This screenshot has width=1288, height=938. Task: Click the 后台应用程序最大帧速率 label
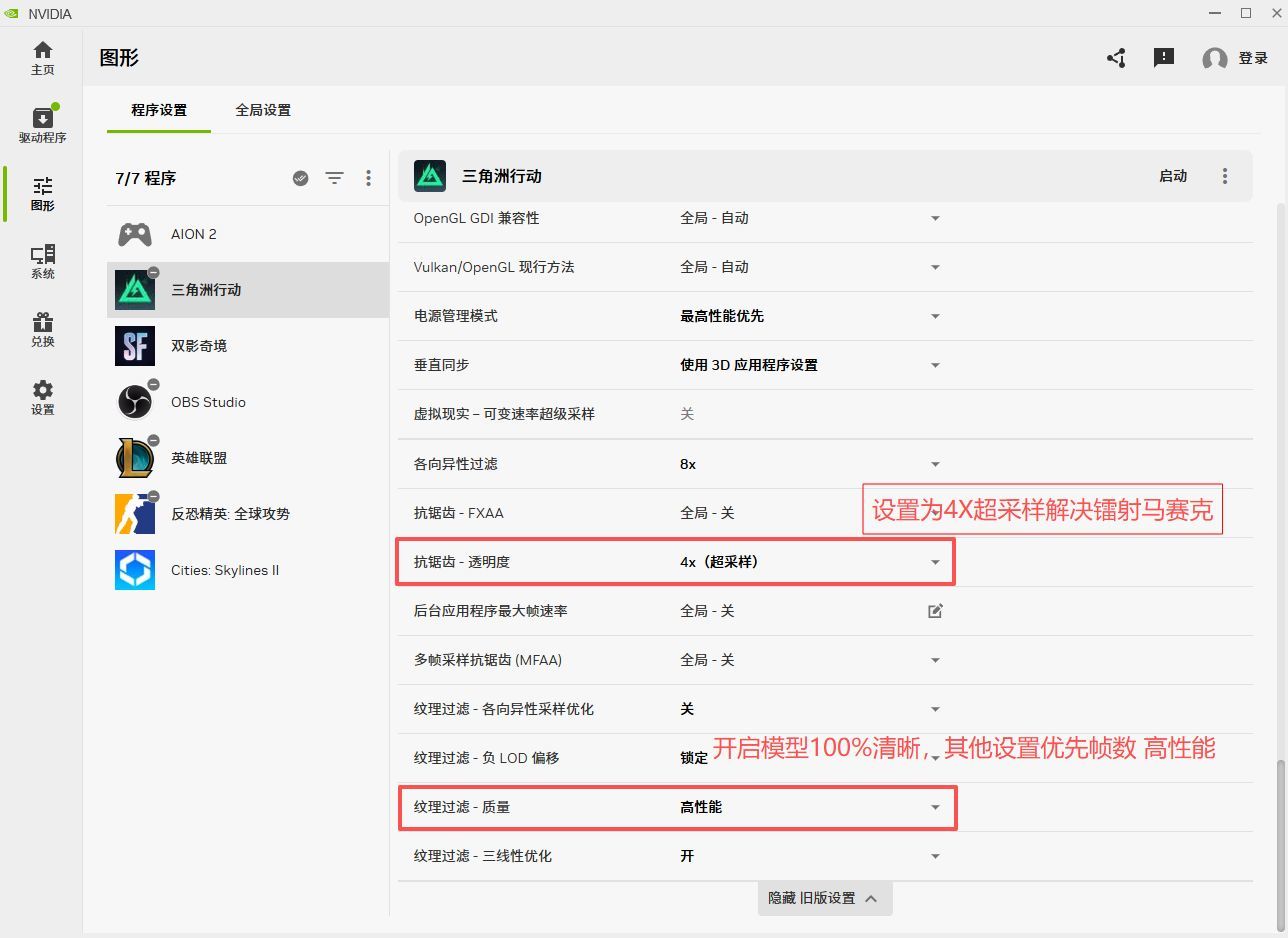pos(490,611)
